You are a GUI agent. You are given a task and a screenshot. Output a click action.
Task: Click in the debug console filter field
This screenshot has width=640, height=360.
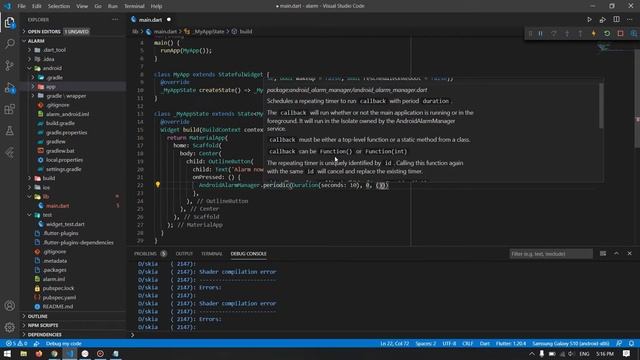(x=551, y=253)
